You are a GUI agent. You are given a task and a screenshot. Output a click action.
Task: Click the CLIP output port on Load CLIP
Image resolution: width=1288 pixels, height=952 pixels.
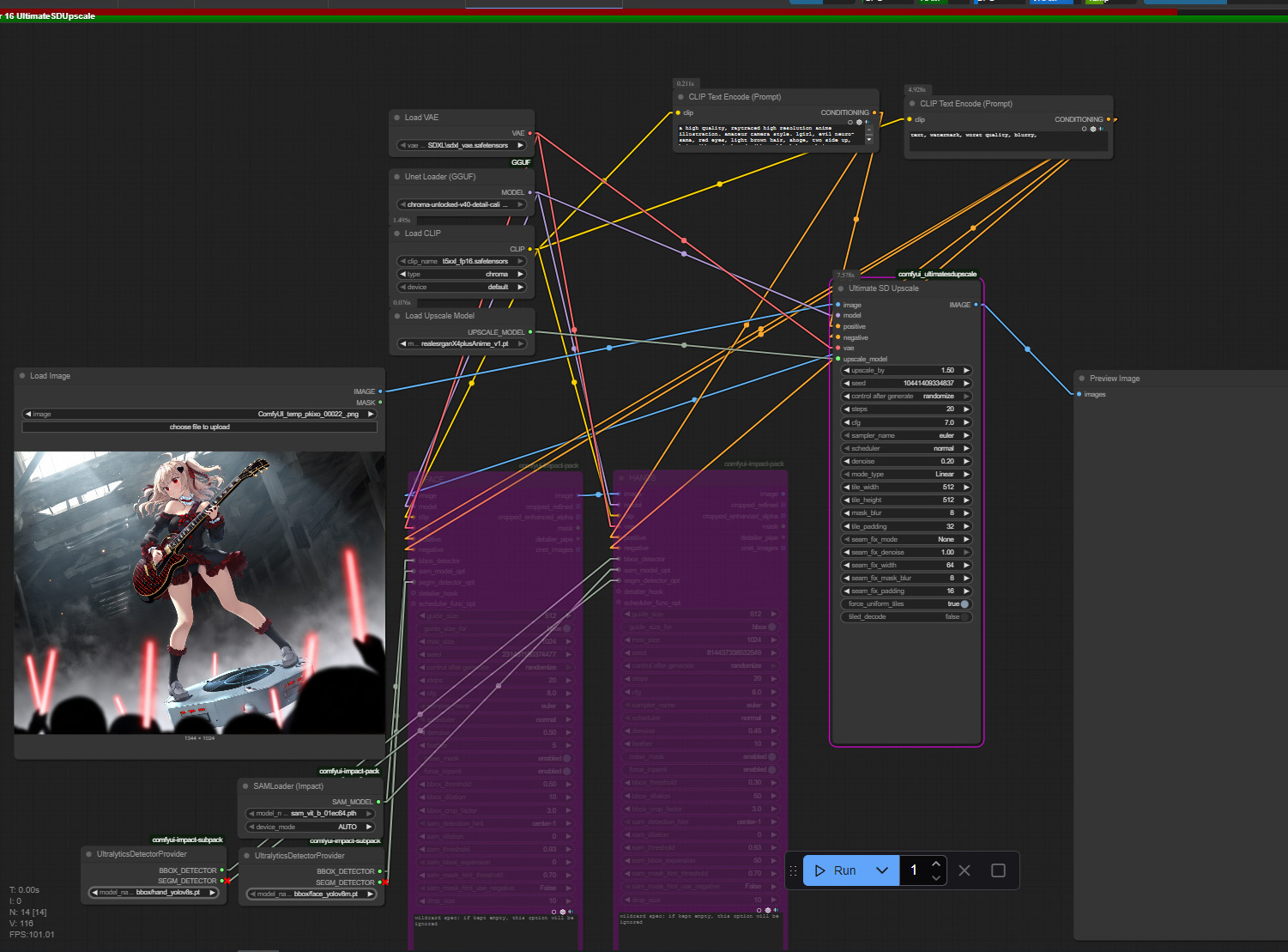click(530, 249)
